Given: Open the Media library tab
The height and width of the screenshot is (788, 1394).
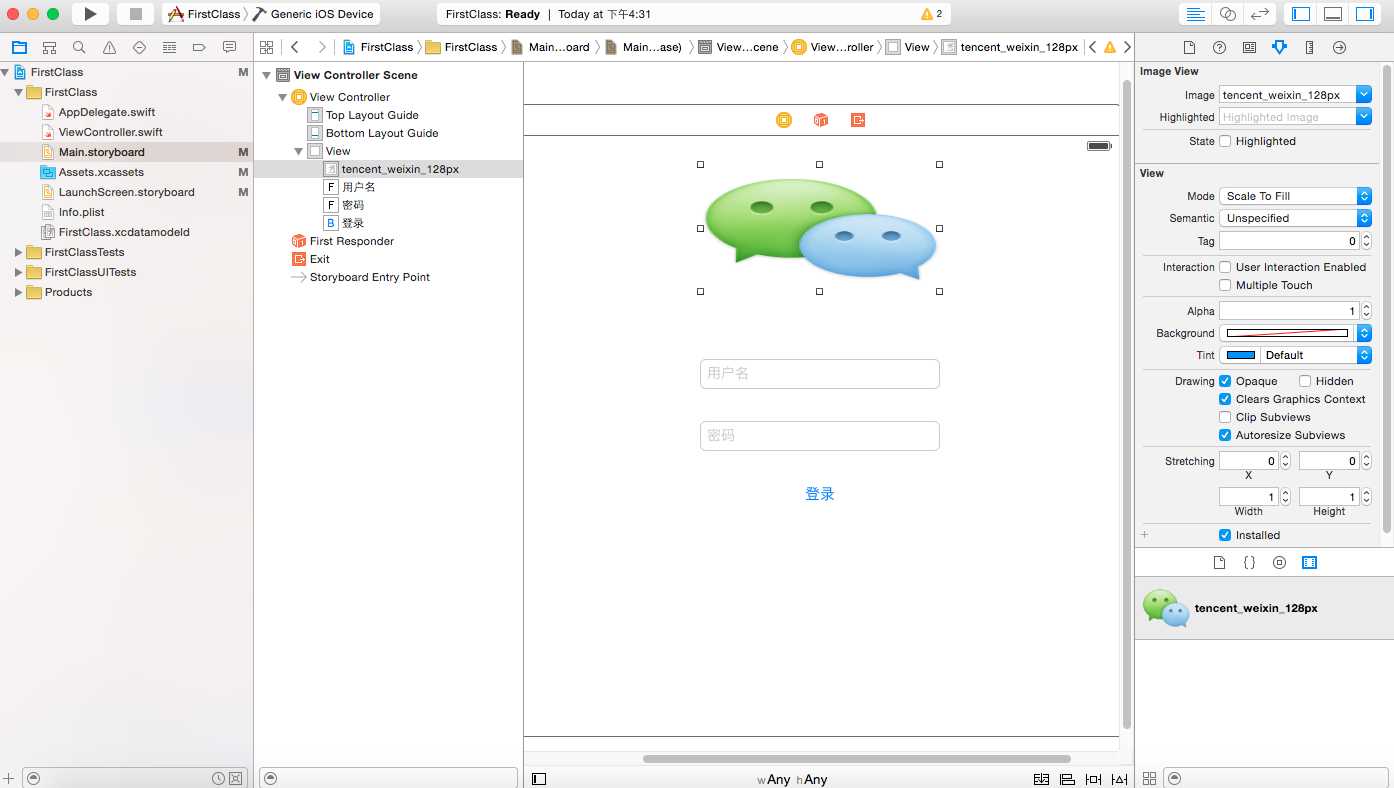Looking at the screenshot, I should (x=1309, y=562).
